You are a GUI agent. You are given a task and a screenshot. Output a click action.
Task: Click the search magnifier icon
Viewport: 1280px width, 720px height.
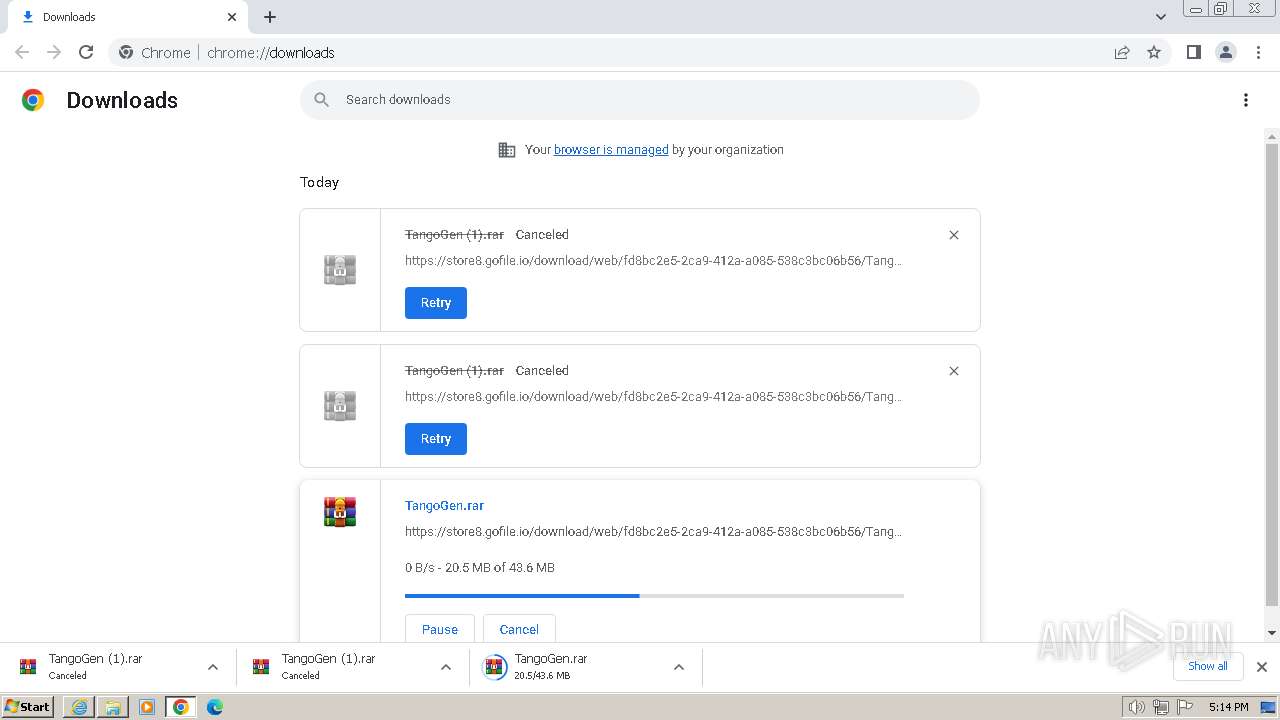point(321,100)
